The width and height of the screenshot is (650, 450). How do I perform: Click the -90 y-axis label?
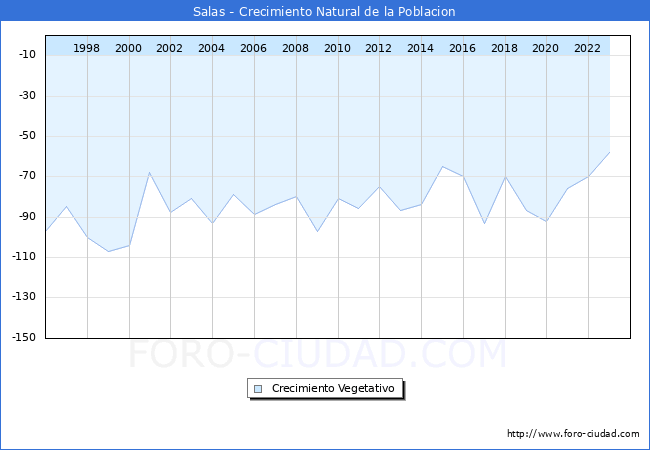click(27, 216)
